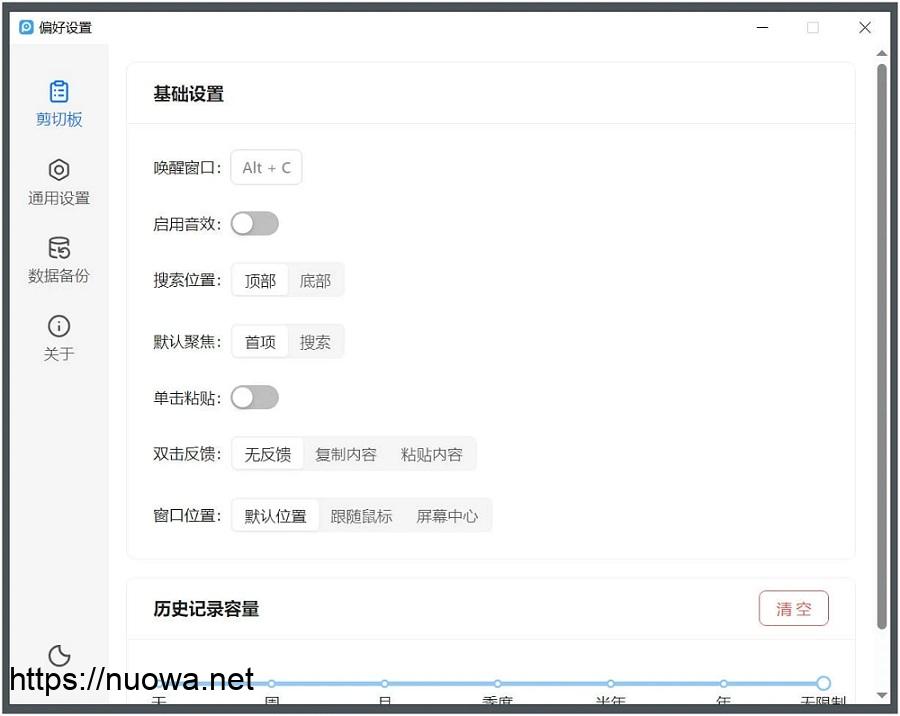
Task: Click the Alt + C shortcut field
Action: click(x=266, y=168)
